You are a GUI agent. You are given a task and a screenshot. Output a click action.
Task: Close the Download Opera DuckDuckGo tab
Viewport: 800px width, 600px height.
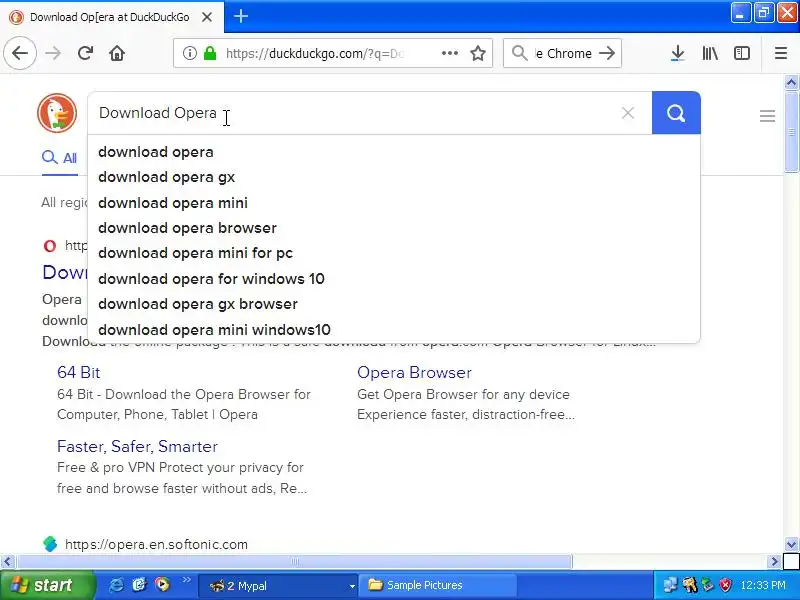click(x=207, y=17)
